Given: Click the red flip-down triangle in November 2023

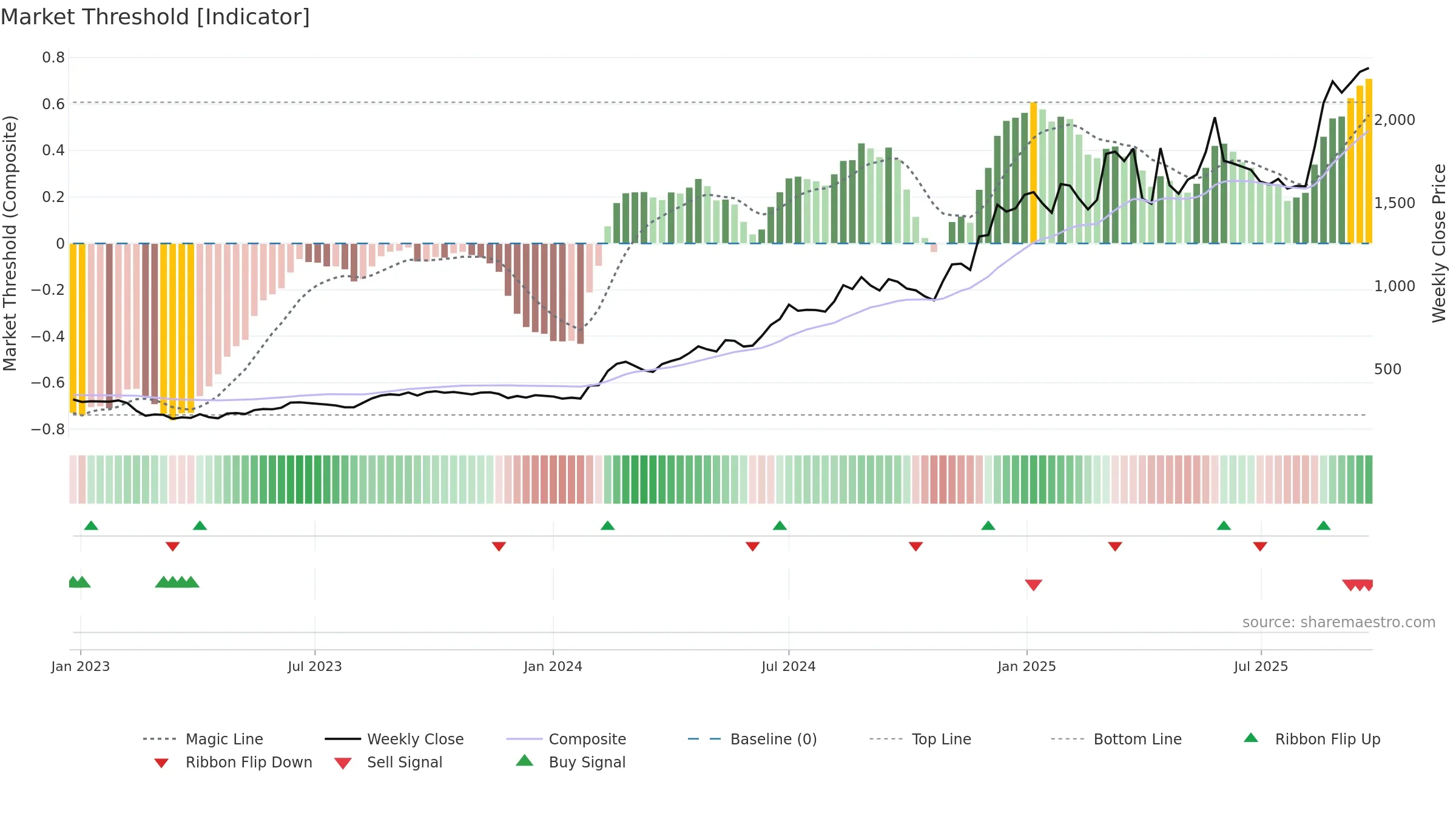Looking at the screenshot, I should (499, 547).
